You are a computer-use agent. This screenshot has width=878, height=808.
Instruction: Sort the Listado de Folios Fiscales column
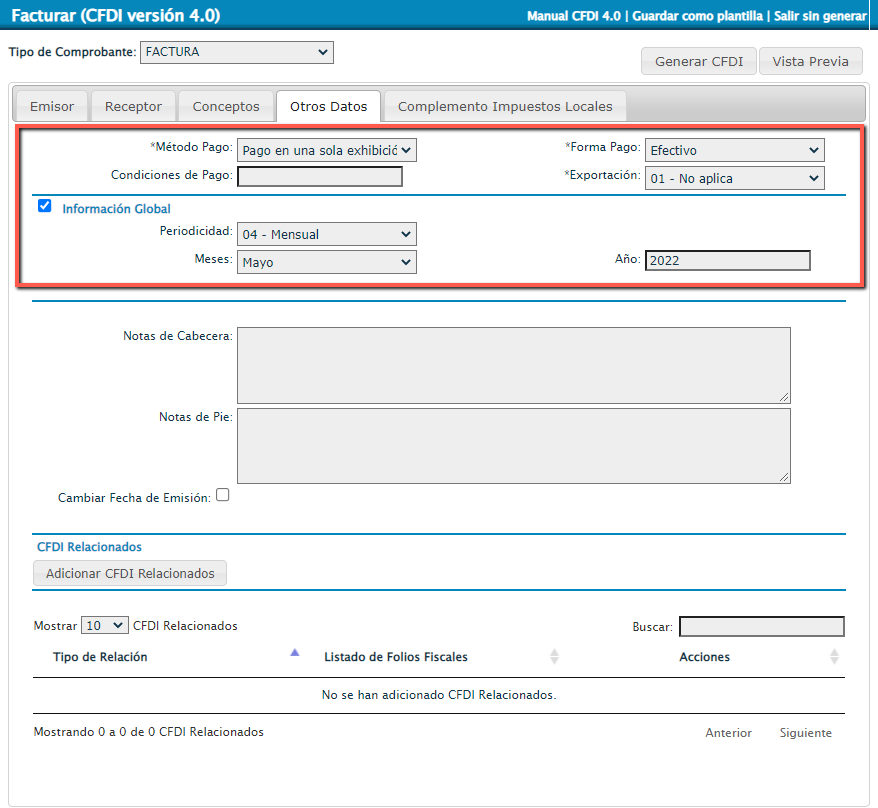(x=554, y=657)
